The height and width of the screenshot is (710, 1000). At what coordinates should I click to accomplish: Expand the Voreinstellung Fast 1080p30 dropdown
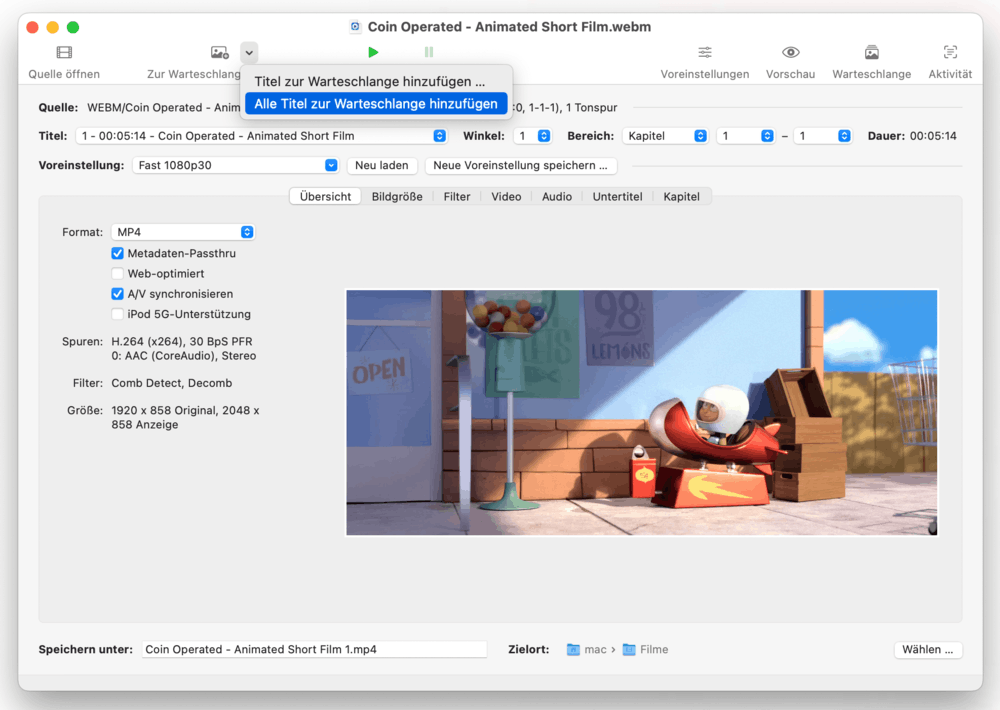pyautogui.click(x=235, y=166)
